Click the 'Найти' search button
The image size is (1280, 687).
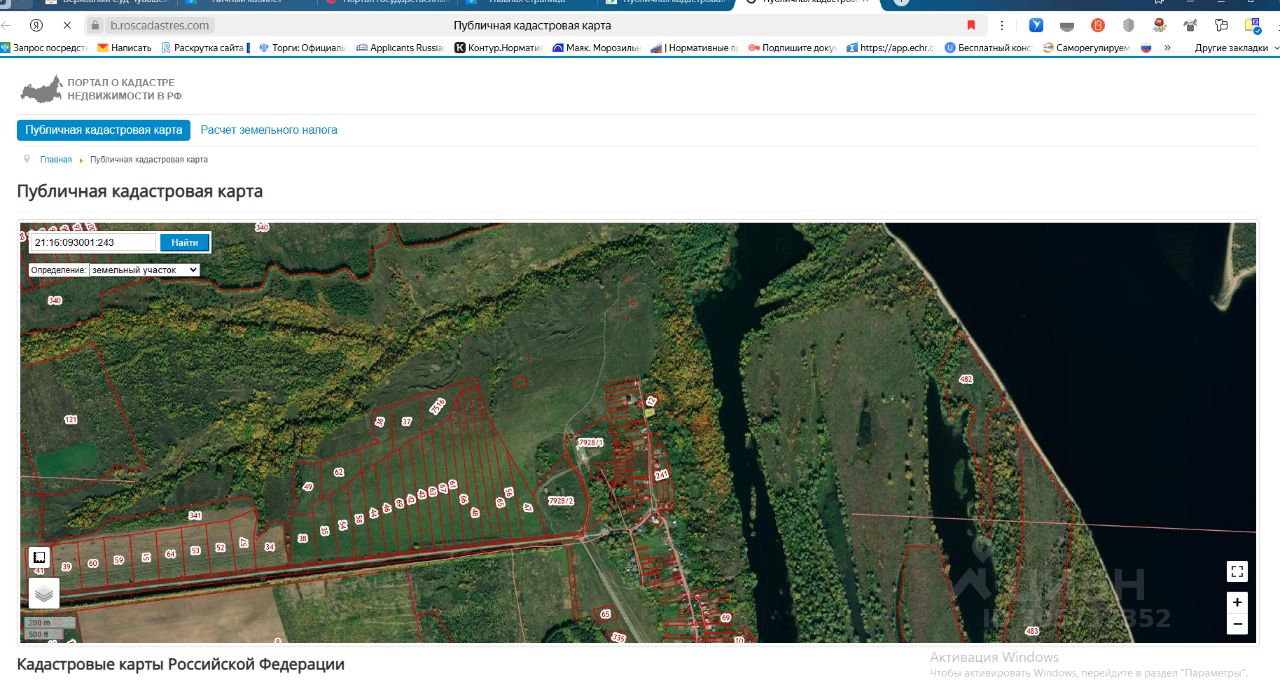(185, 242)
